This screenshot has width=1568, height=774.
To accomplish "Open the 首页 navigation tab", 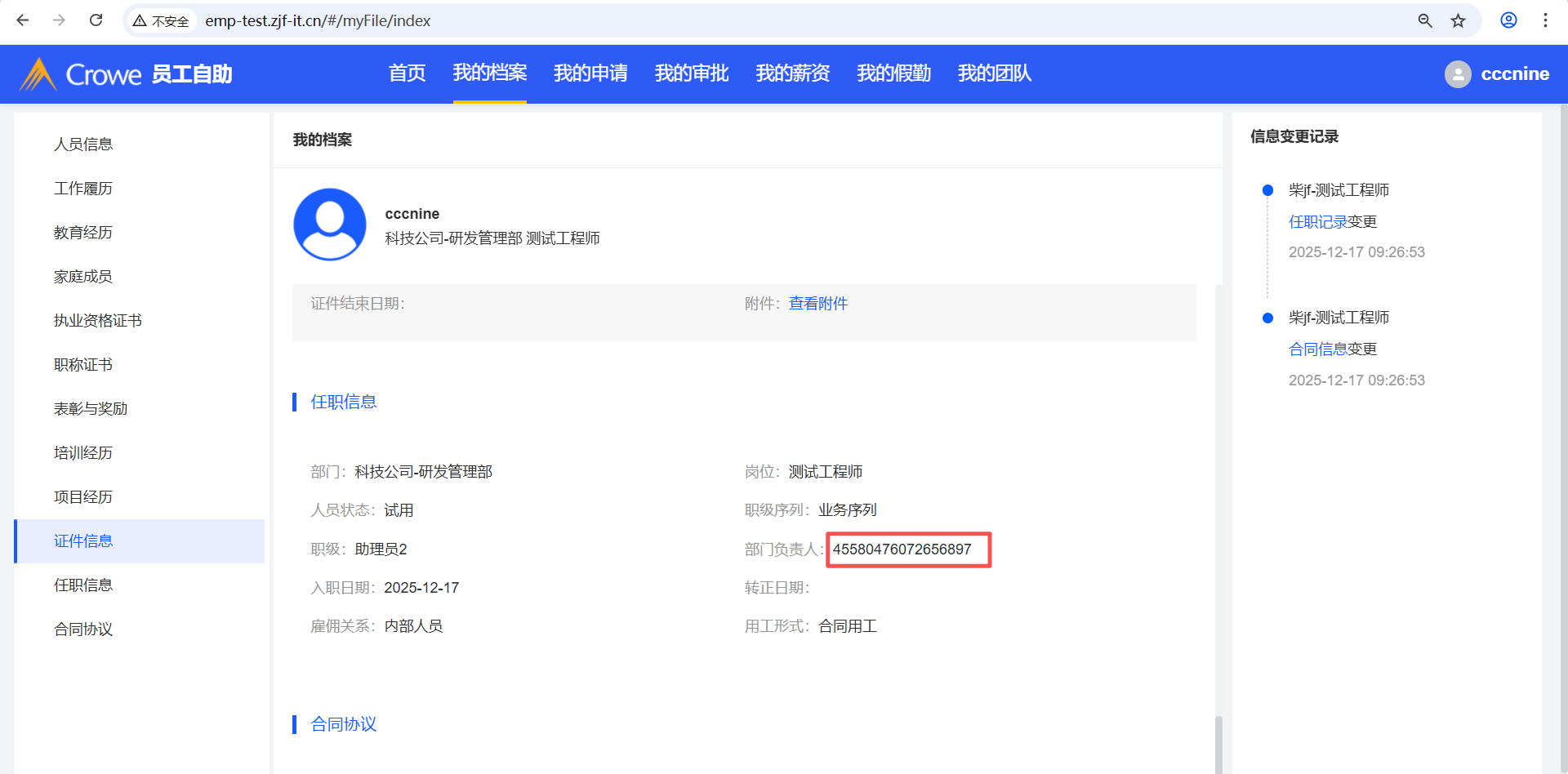I will click(x=408, y=73).
